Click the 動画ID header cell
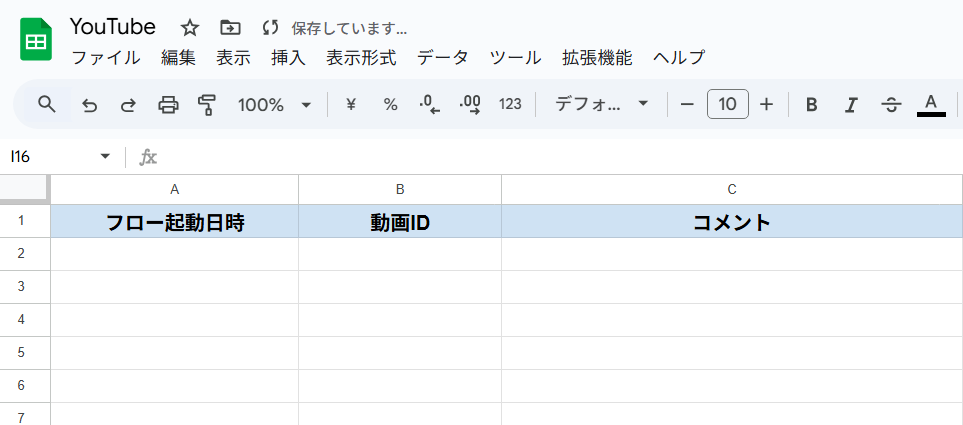 400,221
